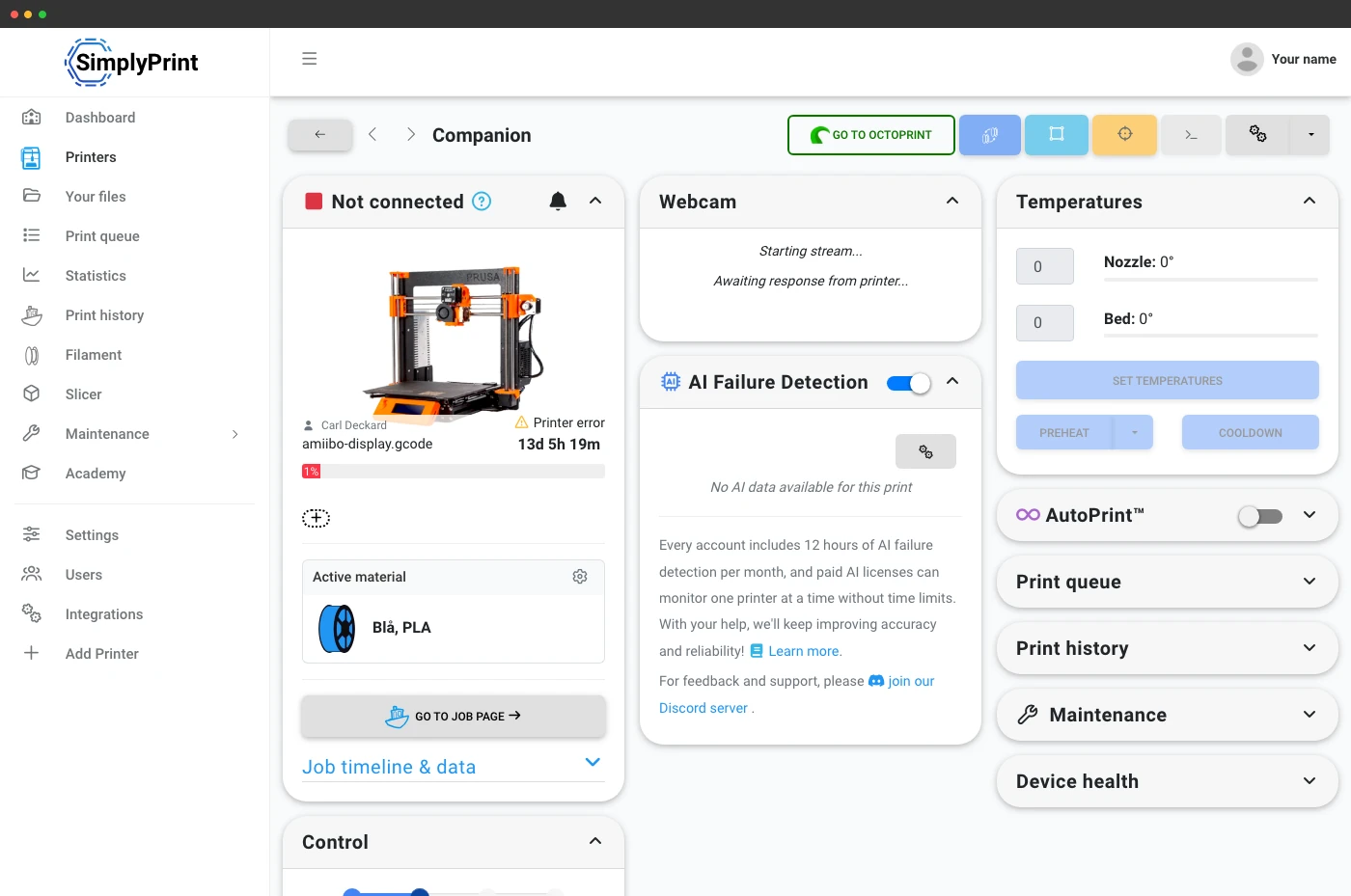1351x896 pixels.
Task: Collapse the Temperatures panel
Action: 1310,201
